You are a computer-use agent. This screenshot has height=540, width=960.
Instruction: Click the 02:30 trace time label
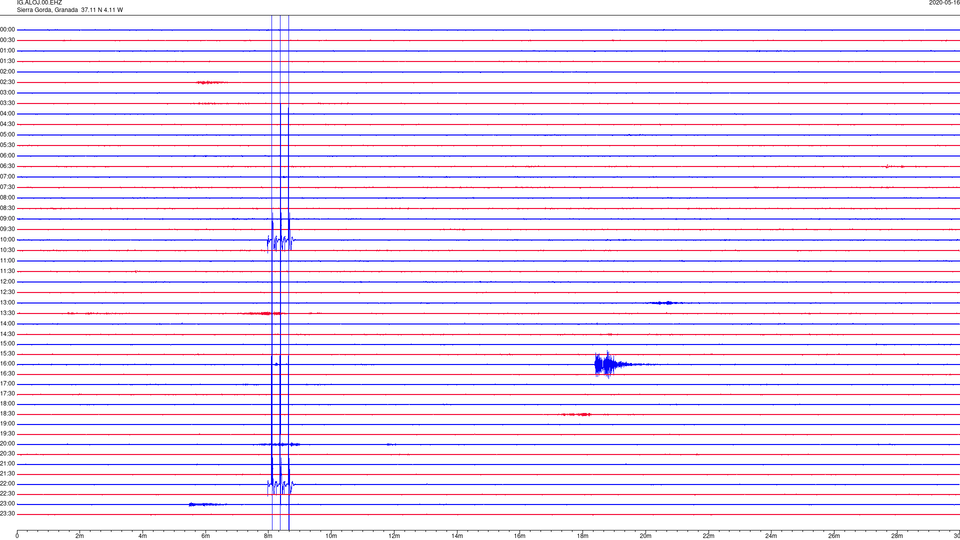tap(7, 82)
